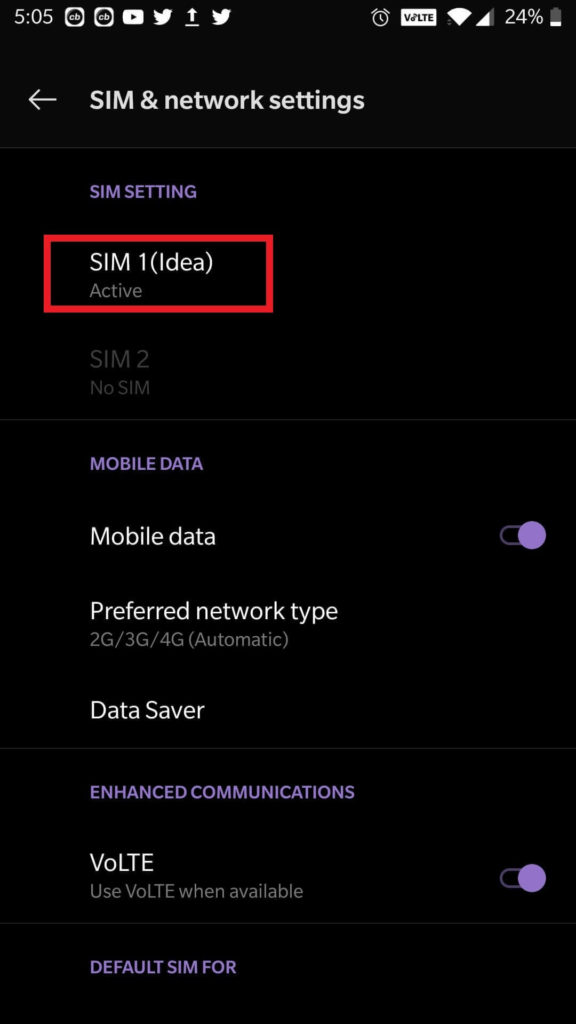
Task: Select the SIM 2 No SIM entry
Action: click(x=288, y=372)
